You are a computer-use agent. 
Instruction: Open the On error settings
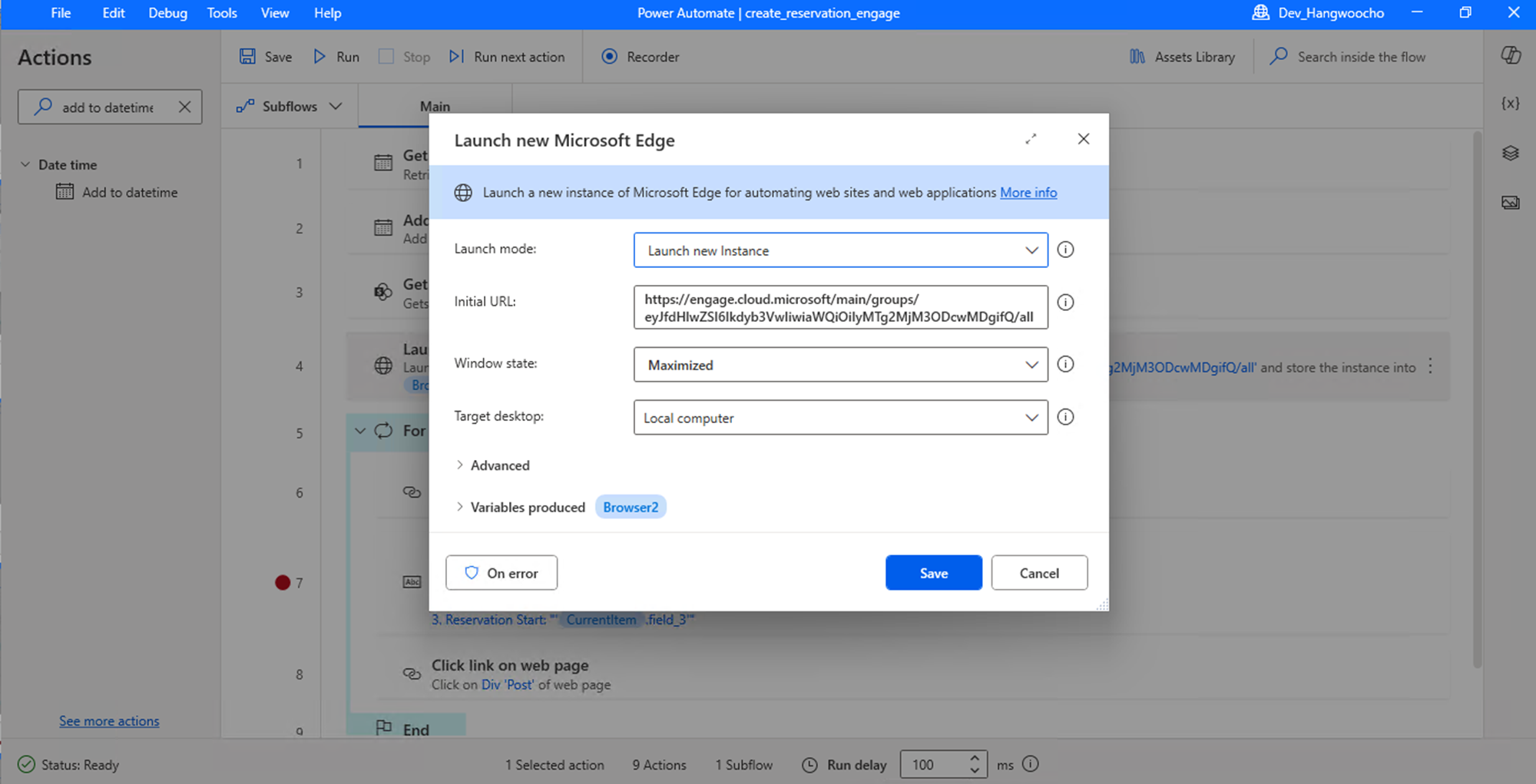tap(502, 573)
